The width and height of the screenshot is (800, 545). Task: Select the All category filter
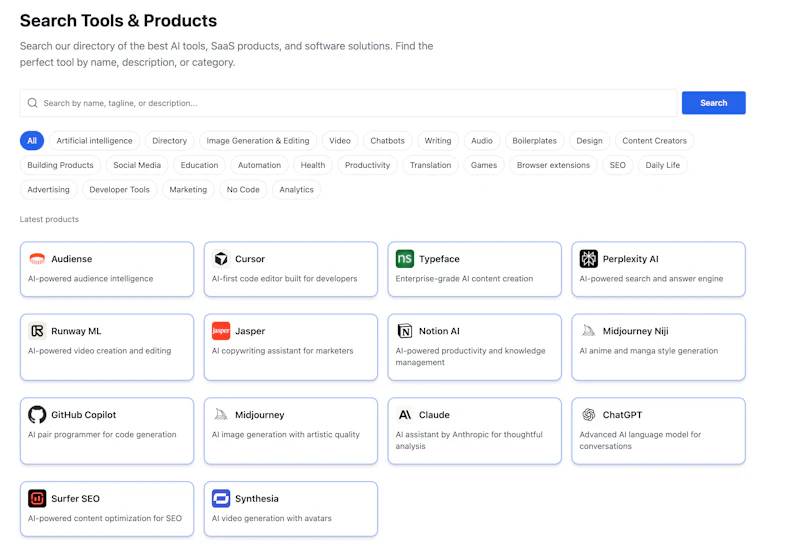32,141
